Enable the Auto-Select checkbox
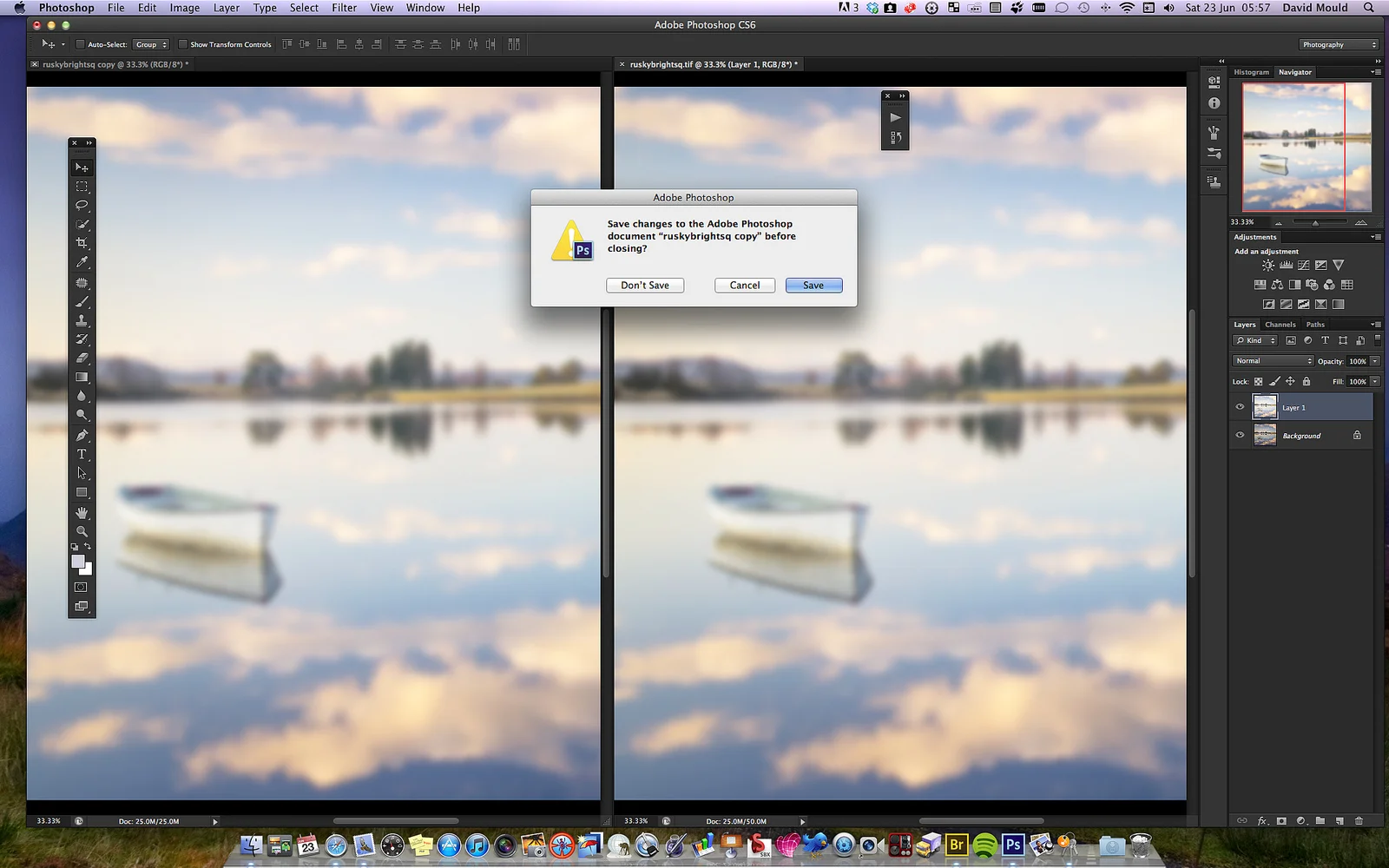The width and height of the screenshot is (1389, 868). 80,44
